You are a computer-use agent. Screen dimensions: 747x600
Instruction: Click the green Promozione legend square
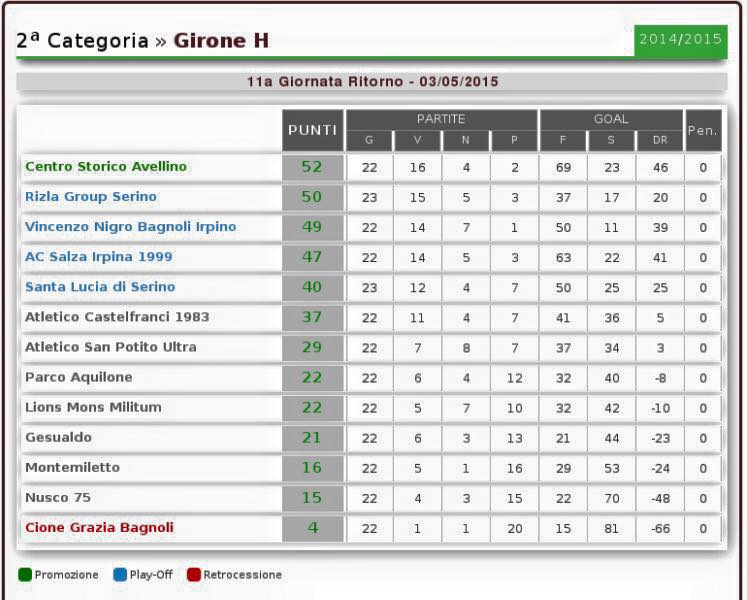coord(25,575)
